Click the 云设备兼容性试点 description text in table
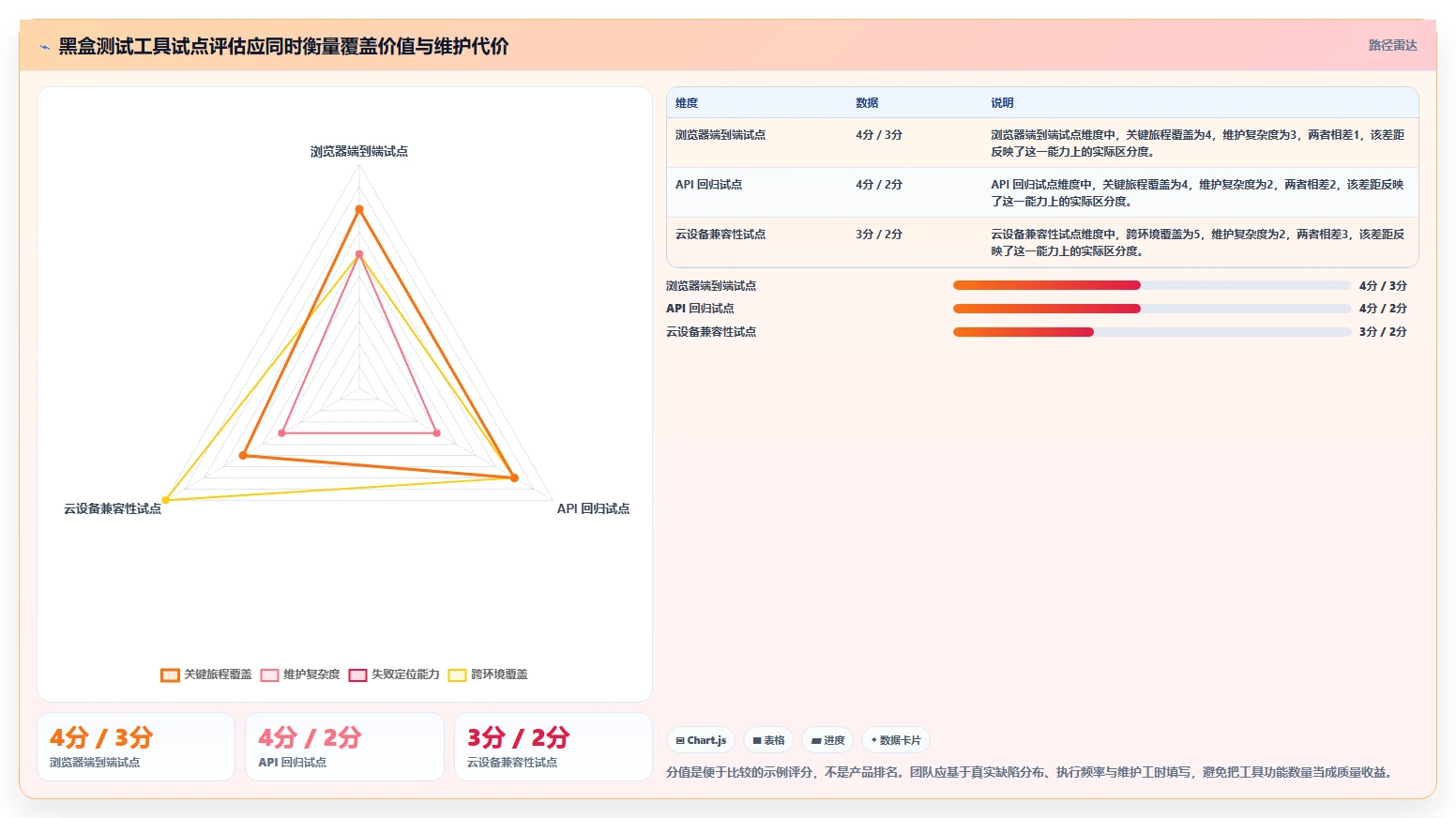This screenshot has height=818, width=1456. click(1198, 243)
